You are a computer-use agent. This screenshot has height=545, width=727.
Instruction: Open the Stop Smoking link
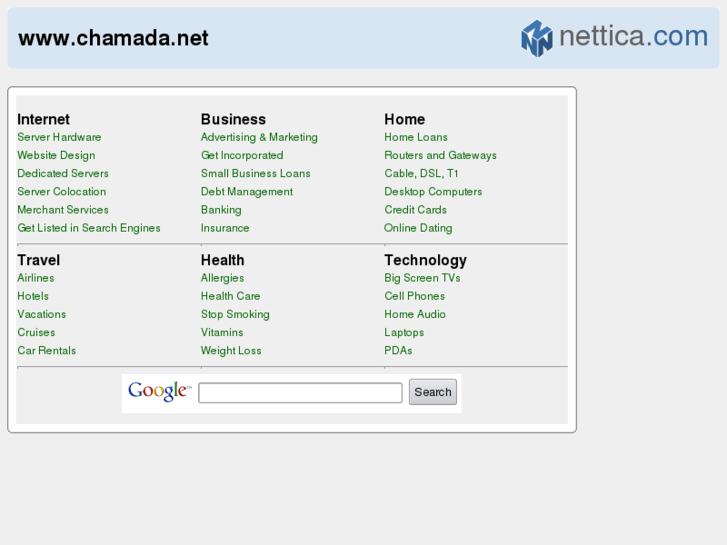click(x=235, y=314)
